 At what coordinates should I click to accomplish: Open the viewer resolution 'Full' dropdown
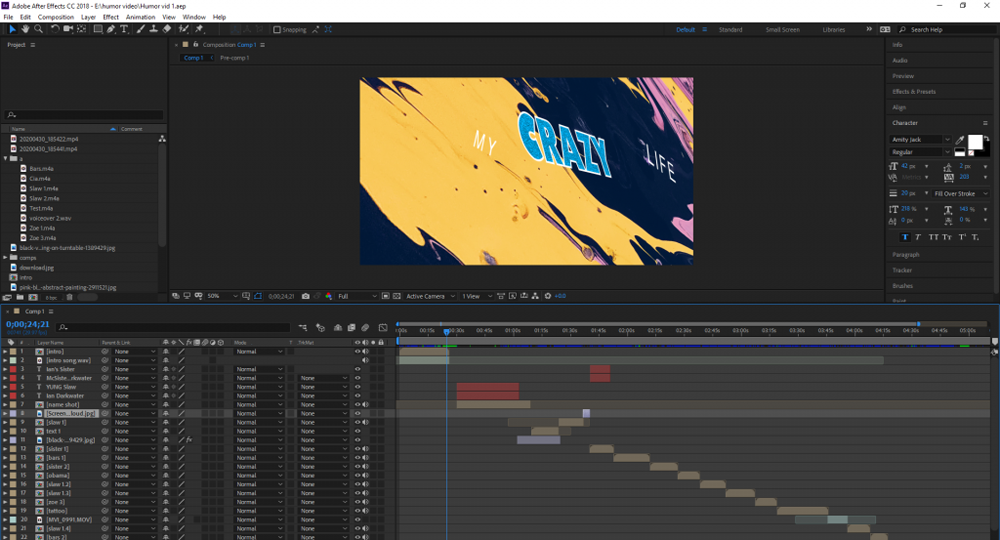tap(357, 296)
